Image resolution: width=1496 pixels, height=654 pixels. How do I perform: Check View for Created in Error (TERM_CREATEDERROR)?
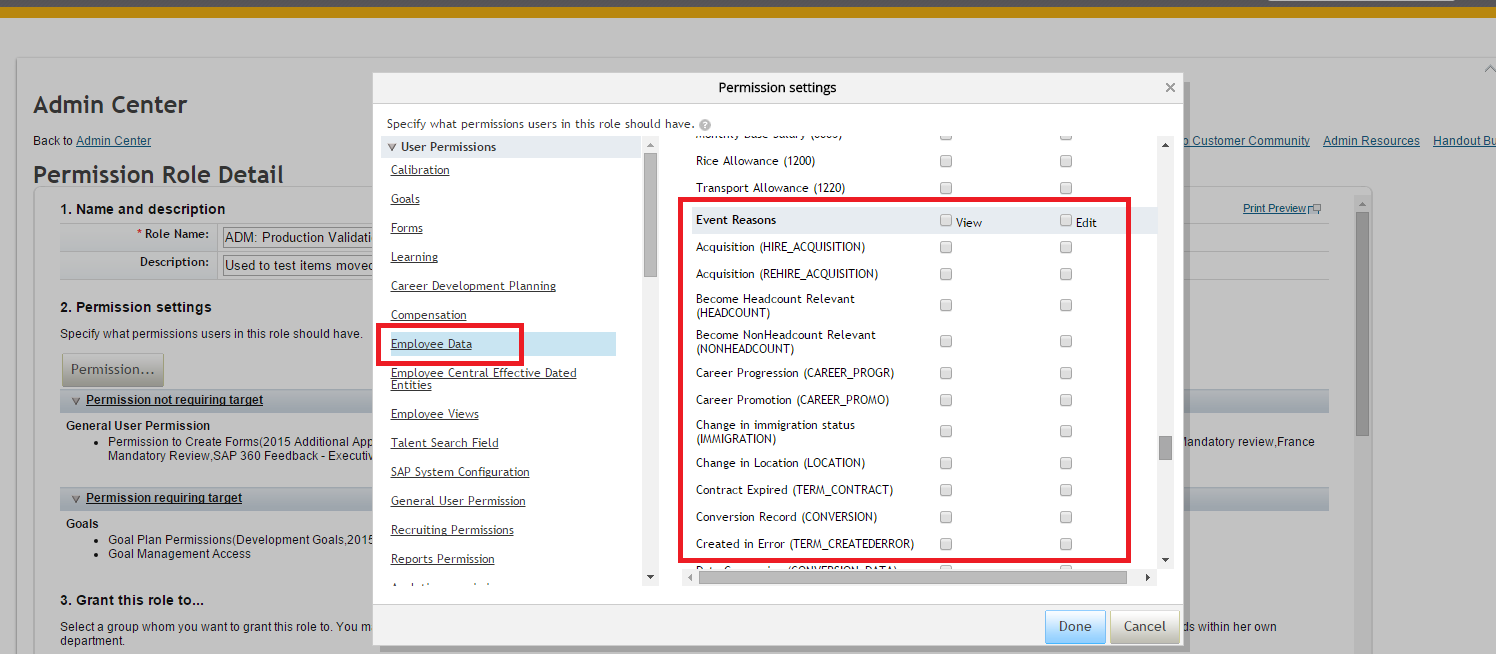(946, 544)
